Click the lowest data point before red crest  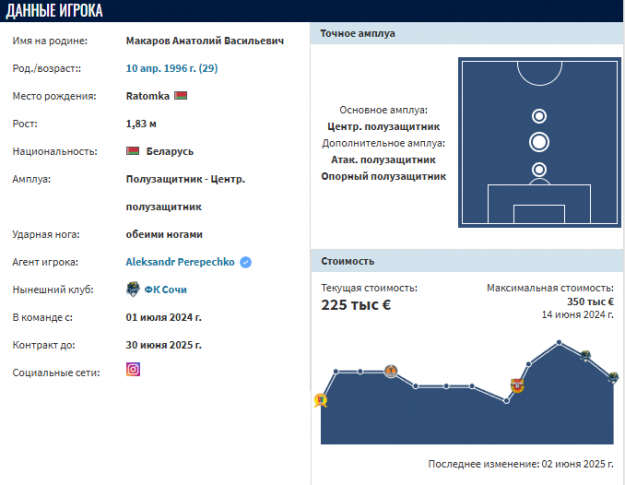click(x=506, y=401)
